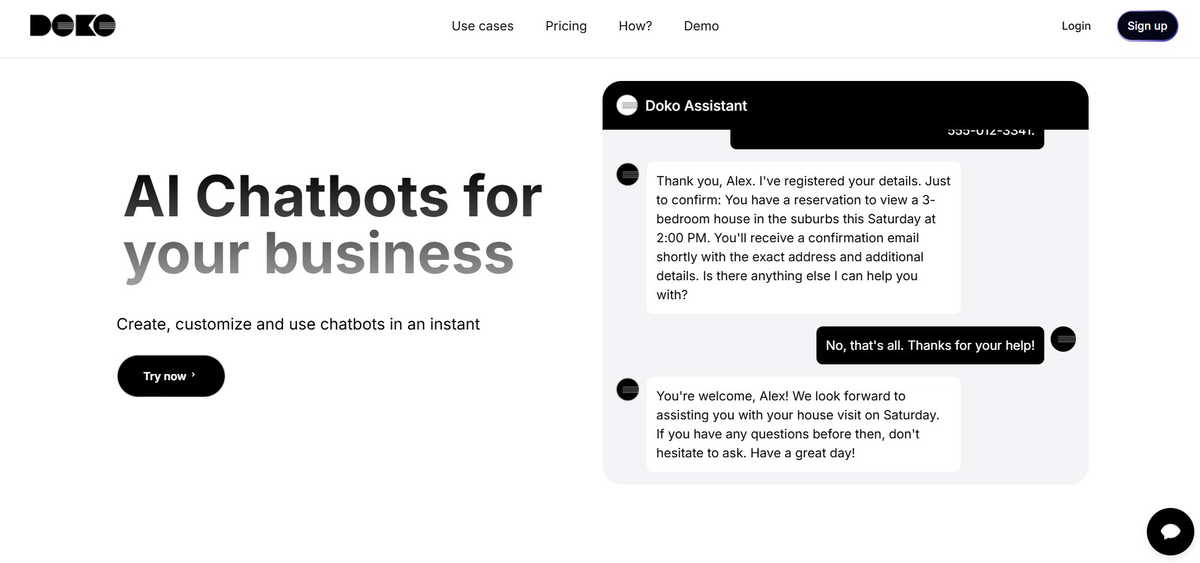Click user avatar beside "No, that's all" message

coord(1063,339)
